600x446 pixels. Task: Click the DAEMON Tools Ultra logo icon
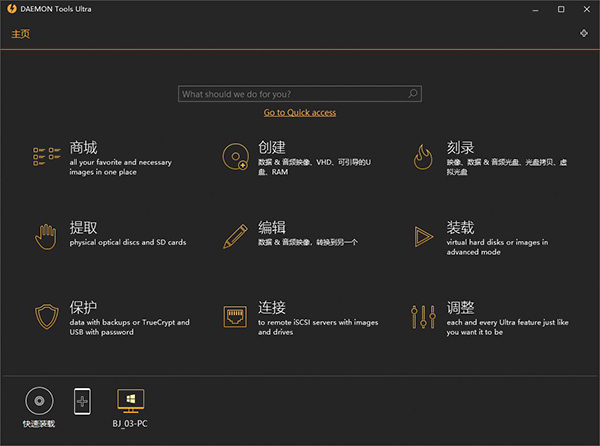pyautogui.click(x=12, y=8)
